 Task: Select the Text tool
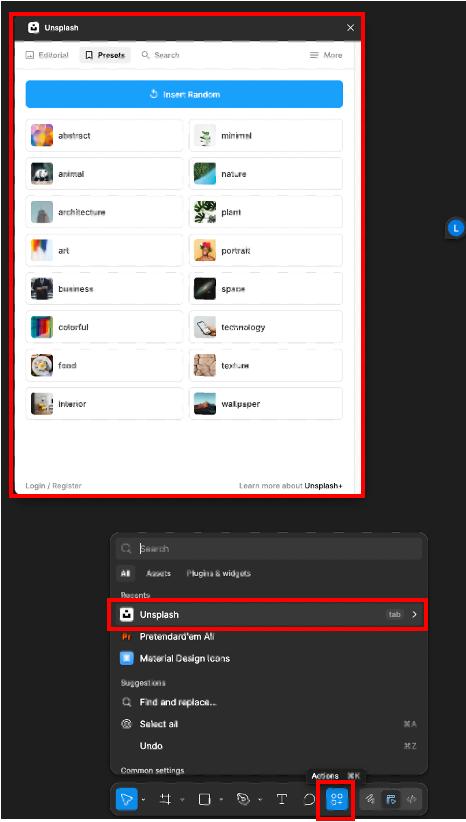[281, 799]
